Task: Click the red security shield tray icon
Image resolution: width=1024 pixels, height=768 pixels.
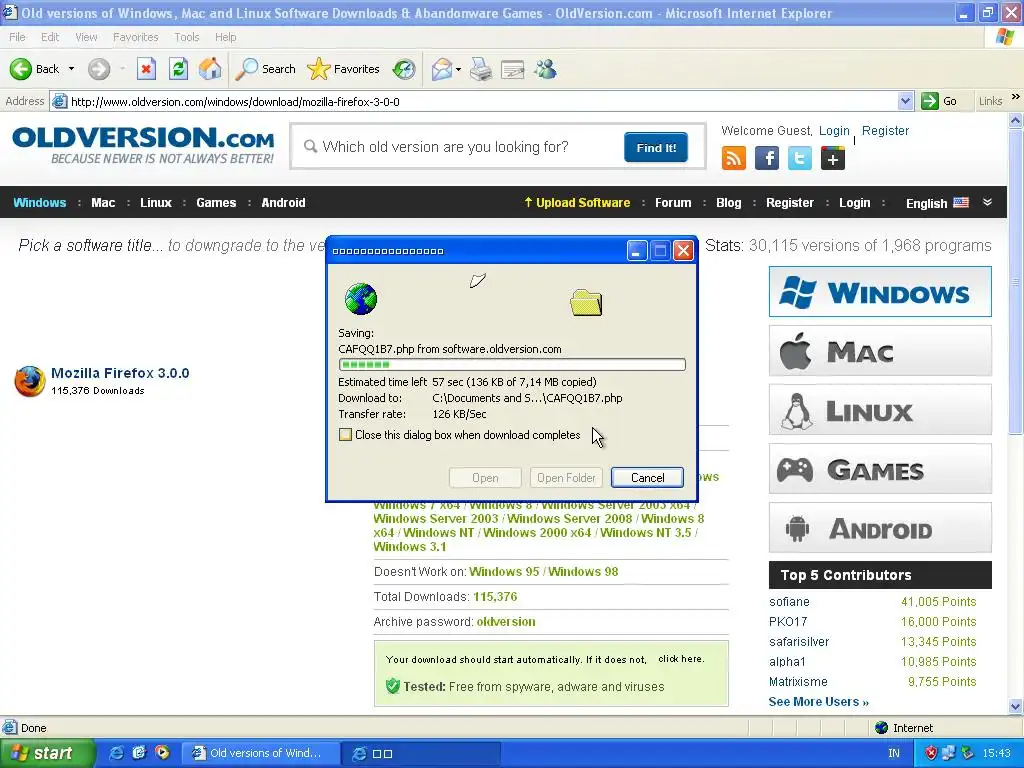Action: click(x=931, y=753)
